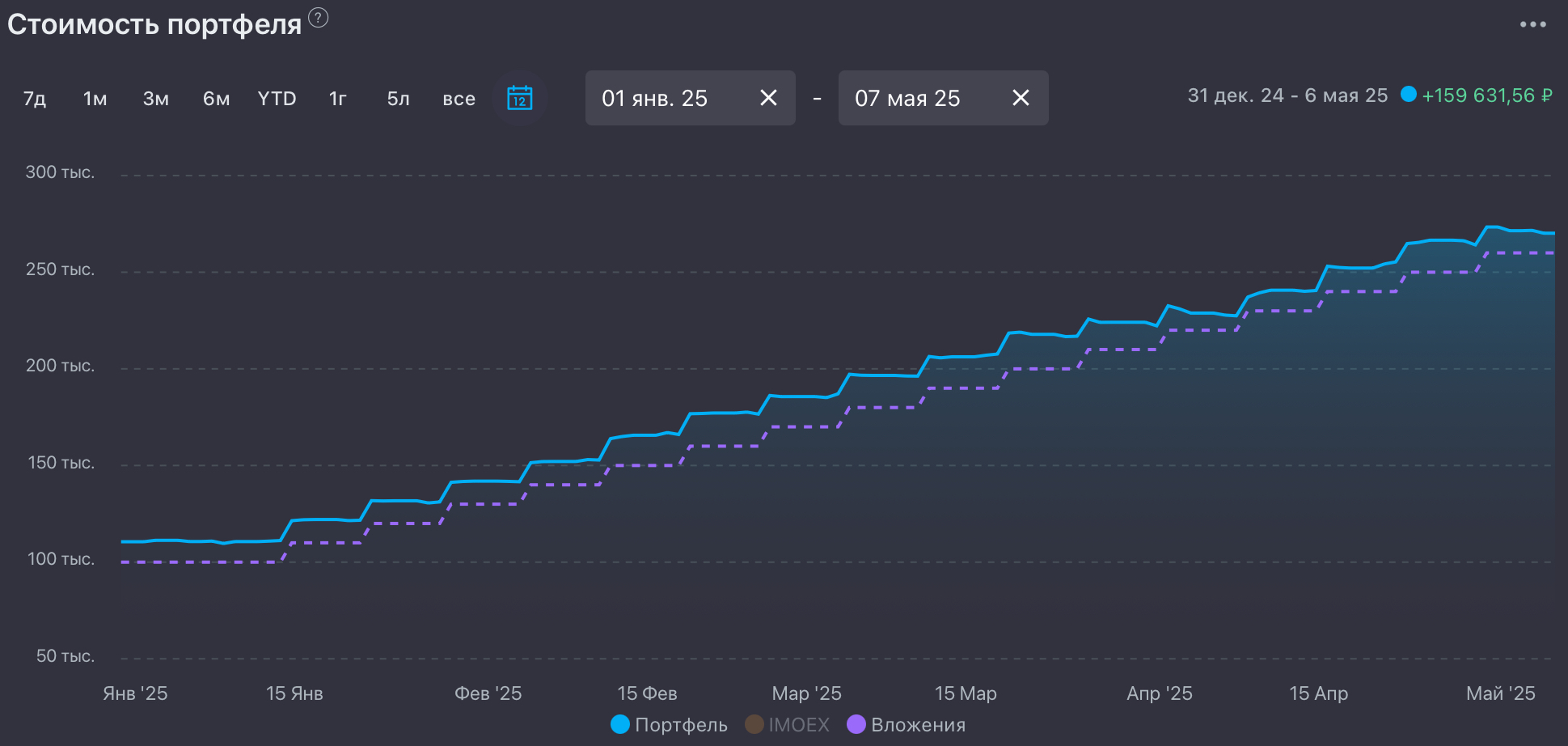Choose the YTD time range
1568x746 pixels.
click(x=277, y=99)
